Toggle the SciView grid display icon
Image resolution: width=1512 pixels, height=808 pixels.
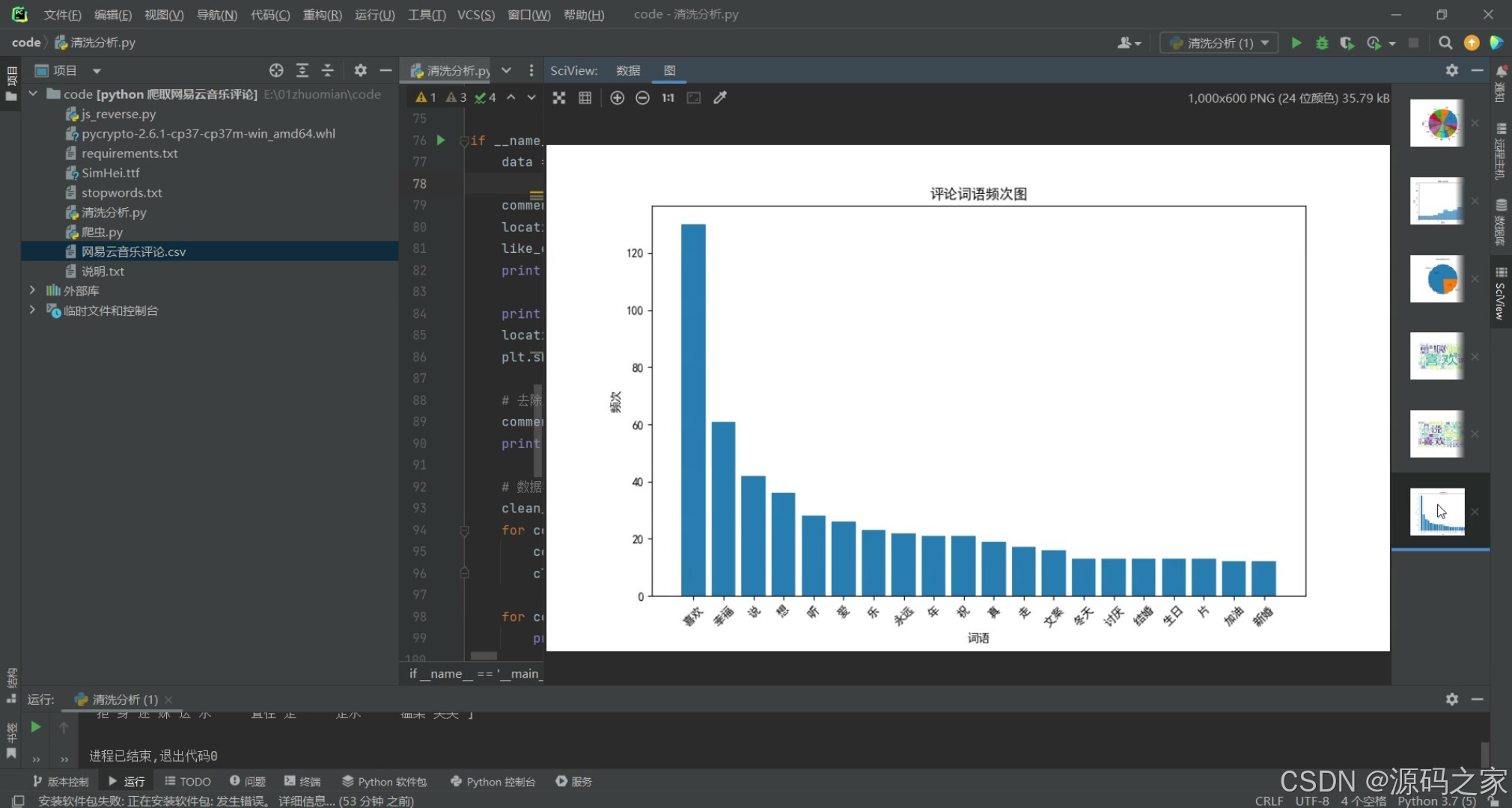tap(585, 98)
